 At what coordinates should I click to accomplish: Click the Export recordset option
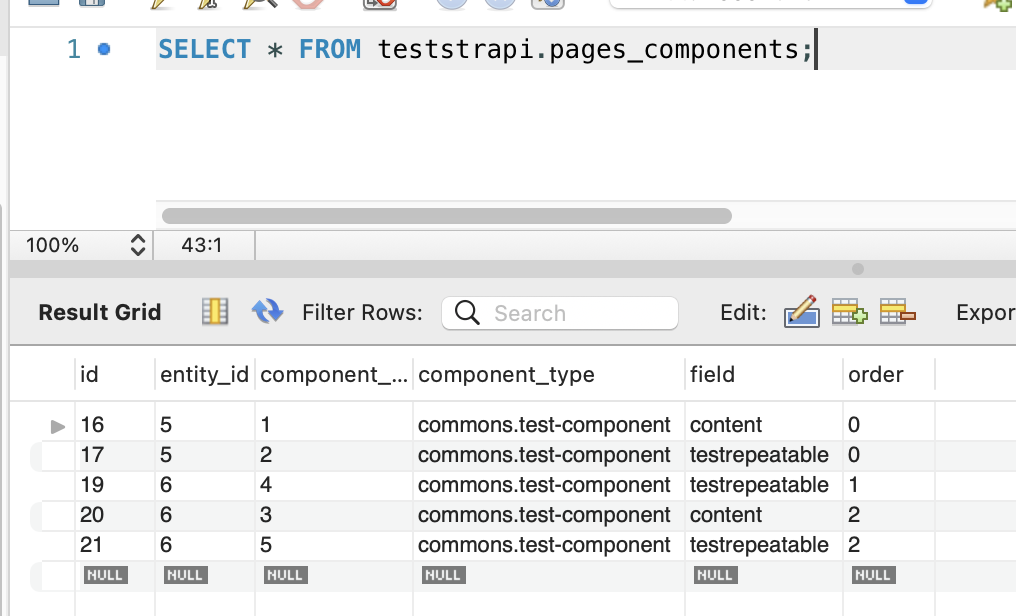click(x=984, y=312)
